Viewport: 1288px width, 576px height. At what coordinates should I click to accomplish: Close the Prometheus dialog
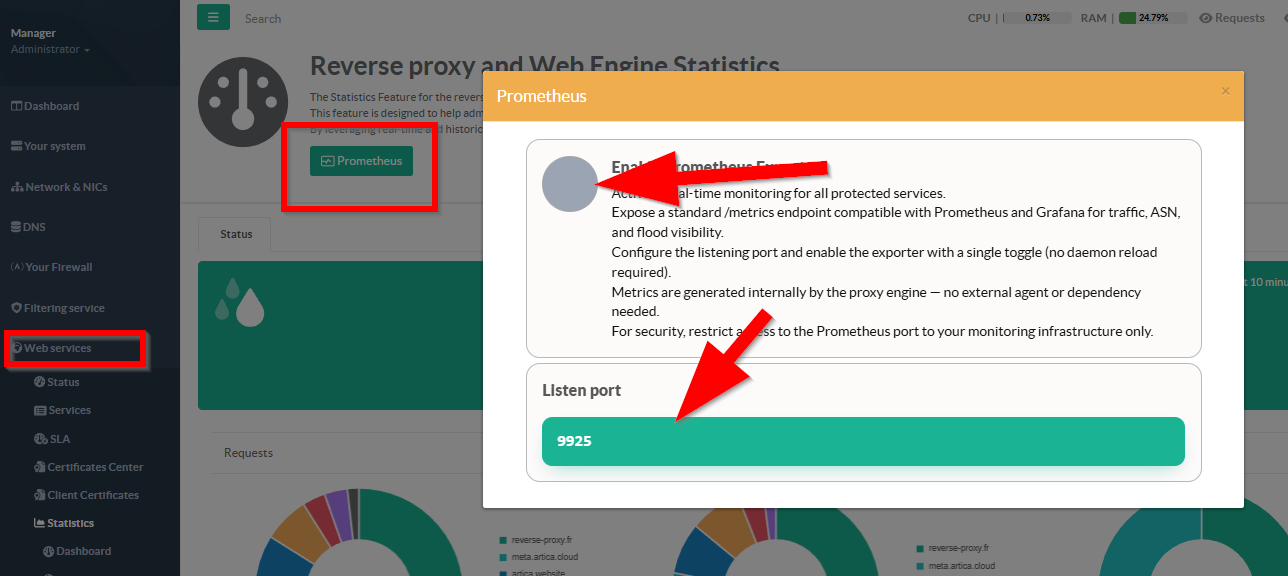(1225, 91)
